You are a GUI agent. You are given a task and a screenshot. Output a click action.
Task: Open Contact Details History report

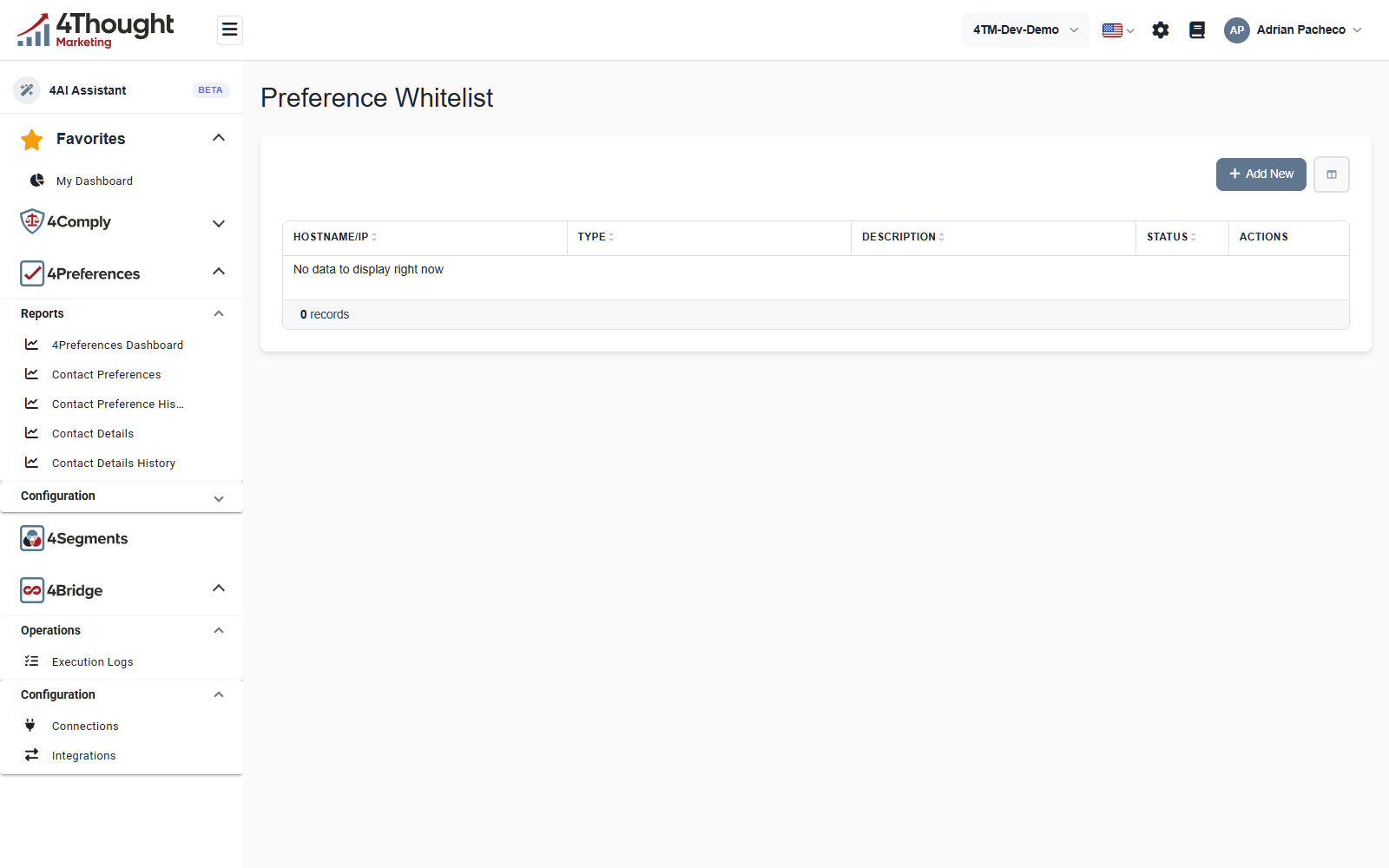tap(114, 464)
